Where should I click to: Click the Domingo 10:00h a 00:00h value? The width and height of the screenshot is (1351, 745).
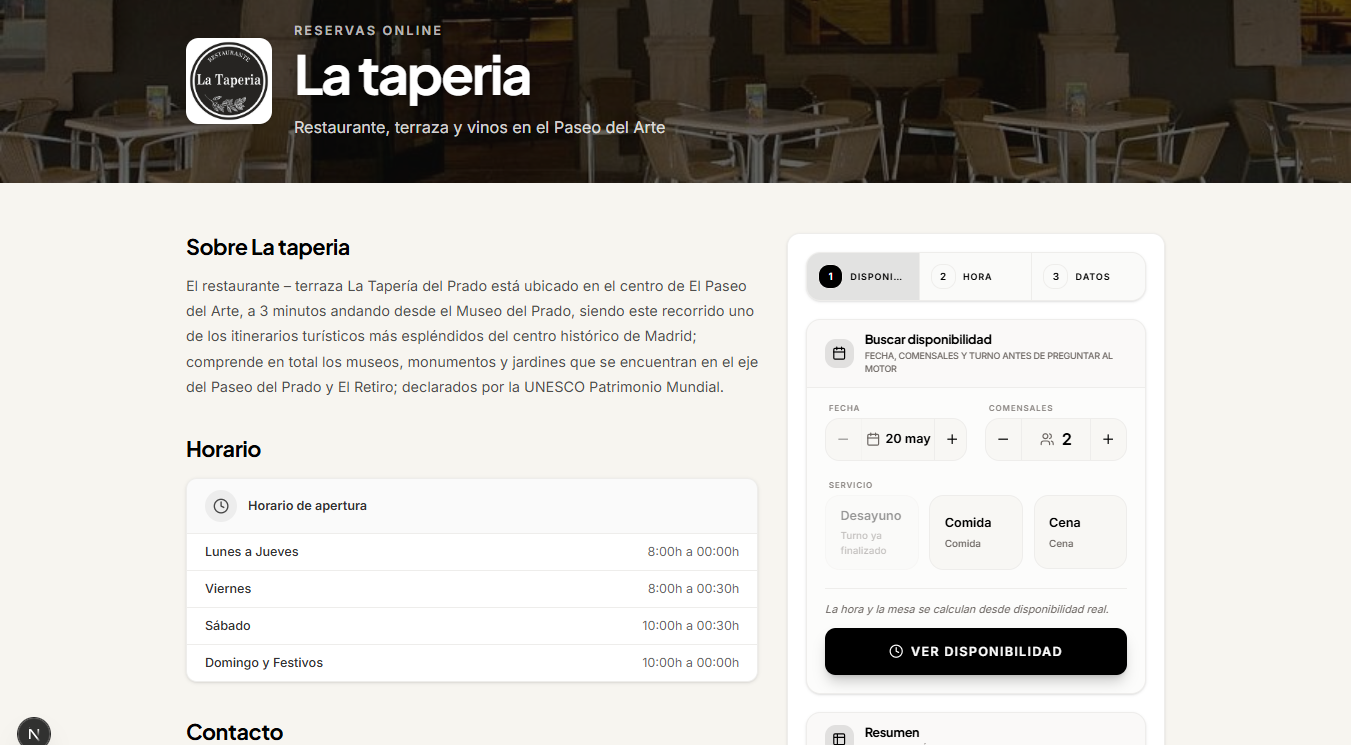(x=690, y=663)
